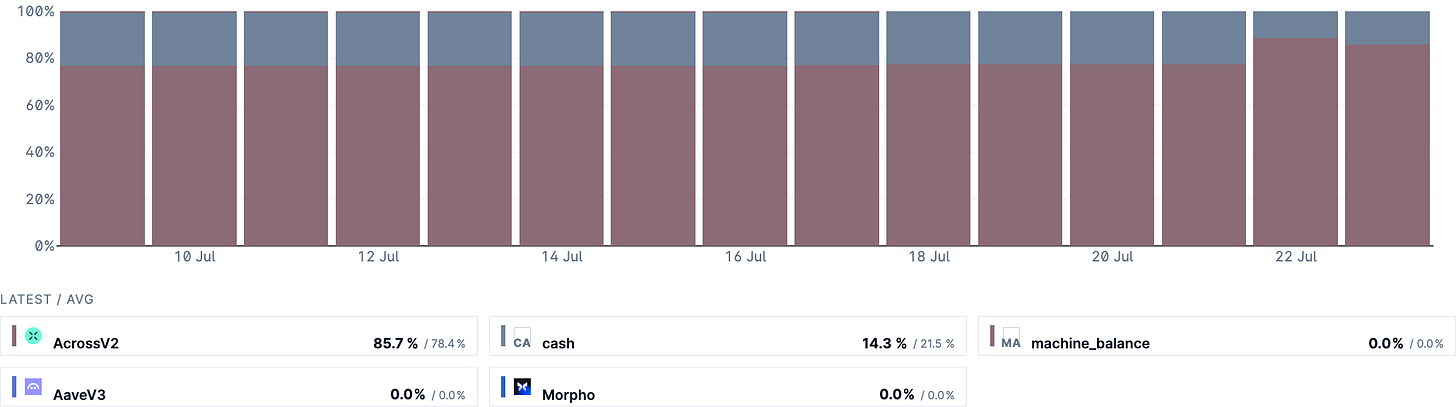This screenshot has height=407, width=1456.
Task: Click the AcrossV2 legend color bar
Action: [x=14, y=336]
